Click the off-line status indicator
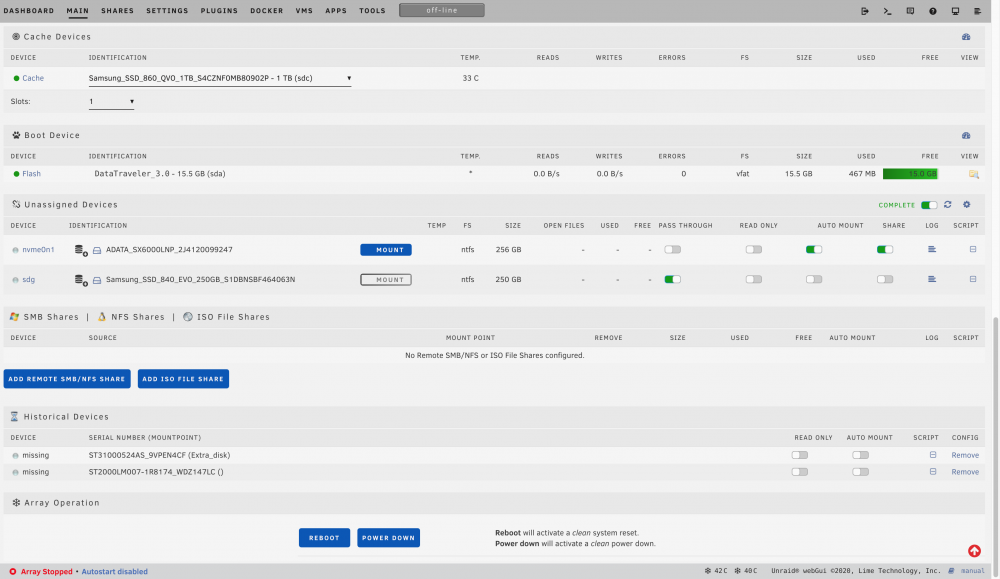 point(441,11)
